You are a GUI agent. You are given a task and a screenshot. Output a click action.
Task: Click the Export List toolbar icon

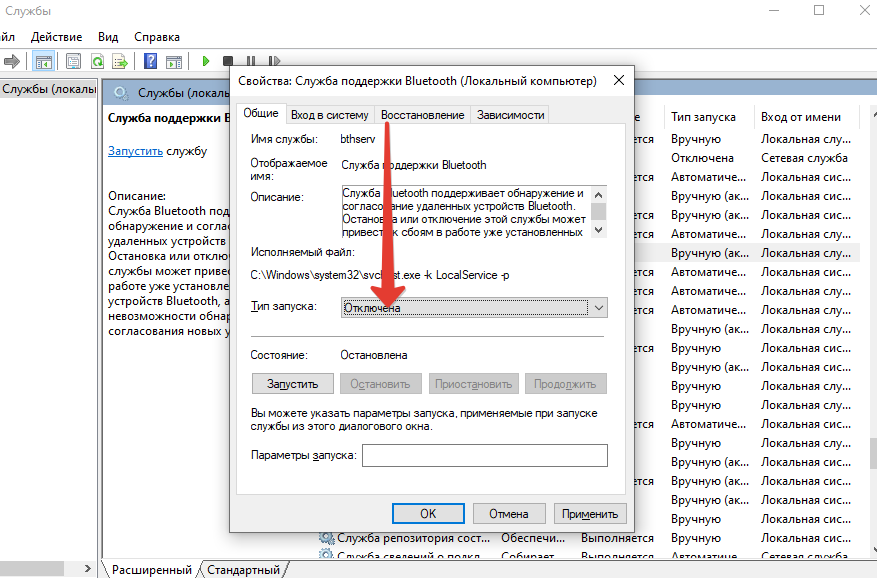(x=120, y=60)
